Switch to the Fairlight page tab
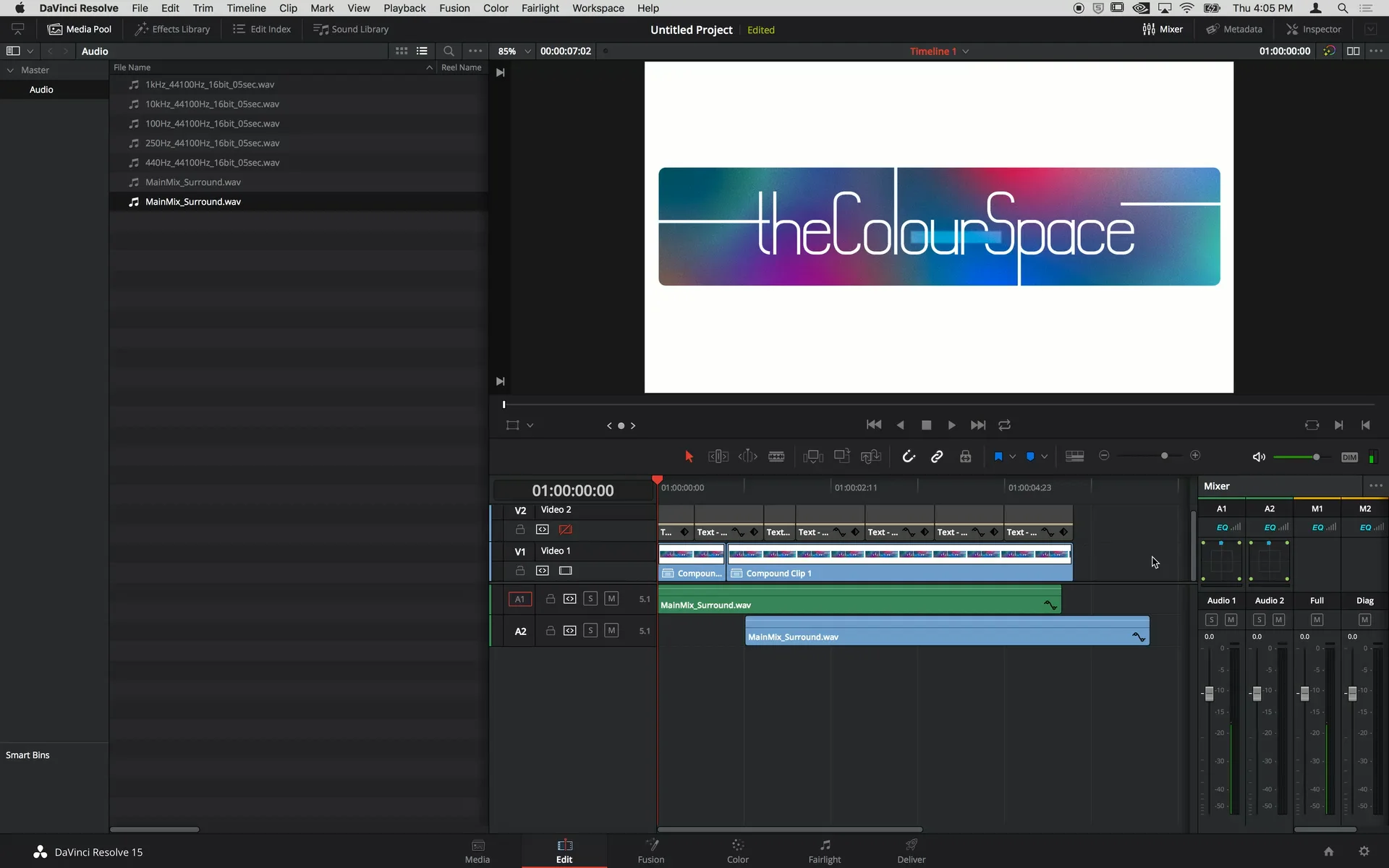Image resolution: width=1389 pixels, height=868 pixels. coord(825,851)
